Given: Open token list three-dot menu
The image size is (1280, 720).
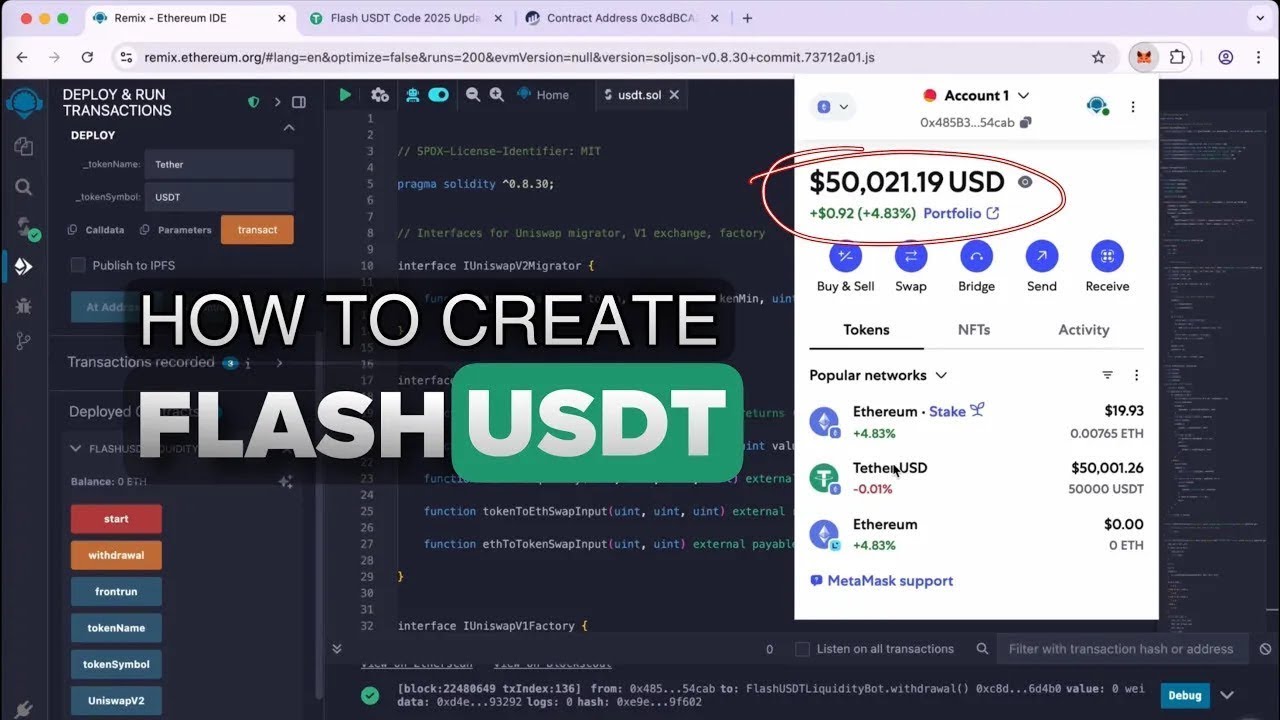Looking at the screenshot, I should (1136, 375).
